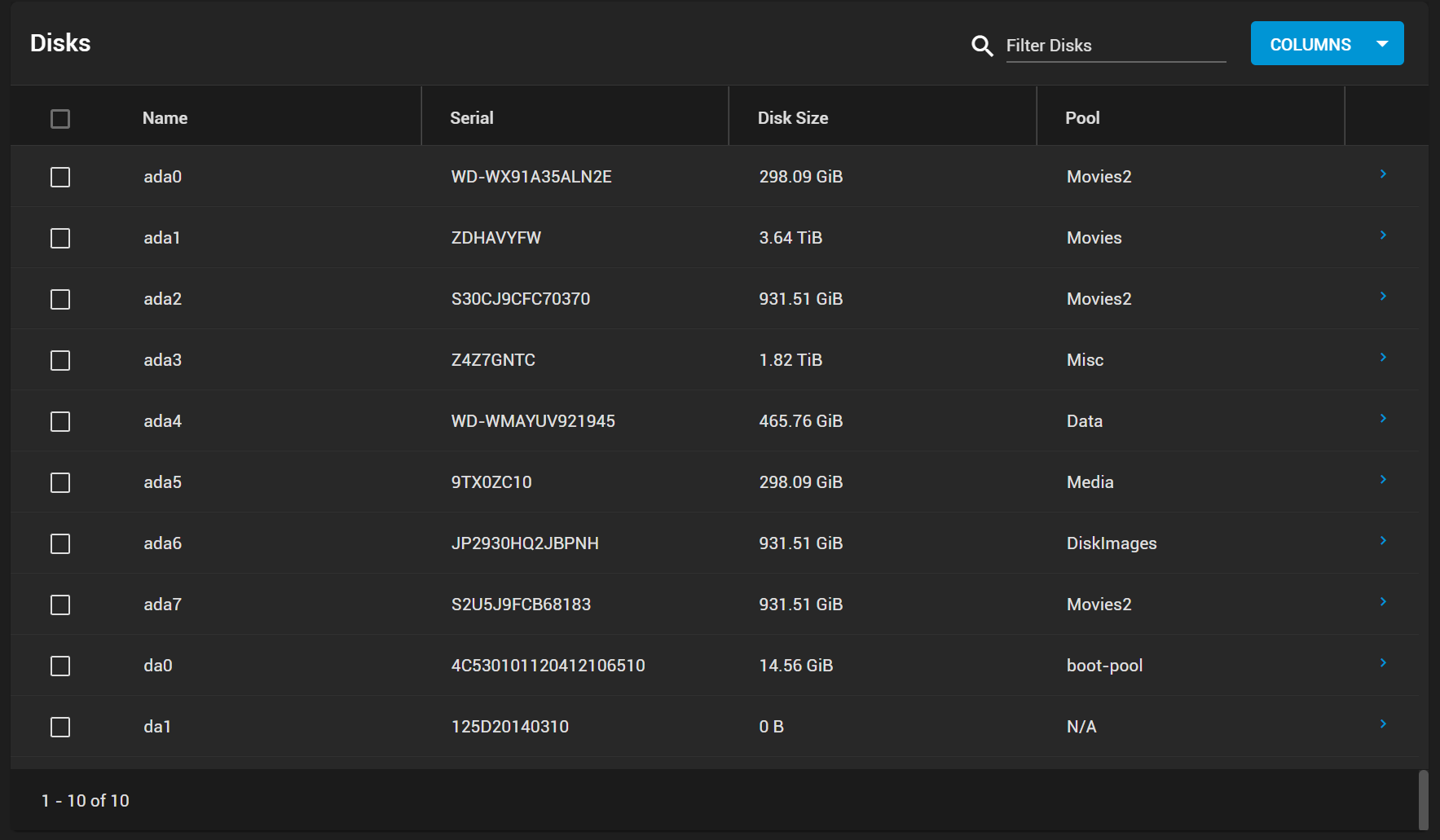Select serial 9TX0ZC10
1440x840 pixels.
click(x=491, y=482)
